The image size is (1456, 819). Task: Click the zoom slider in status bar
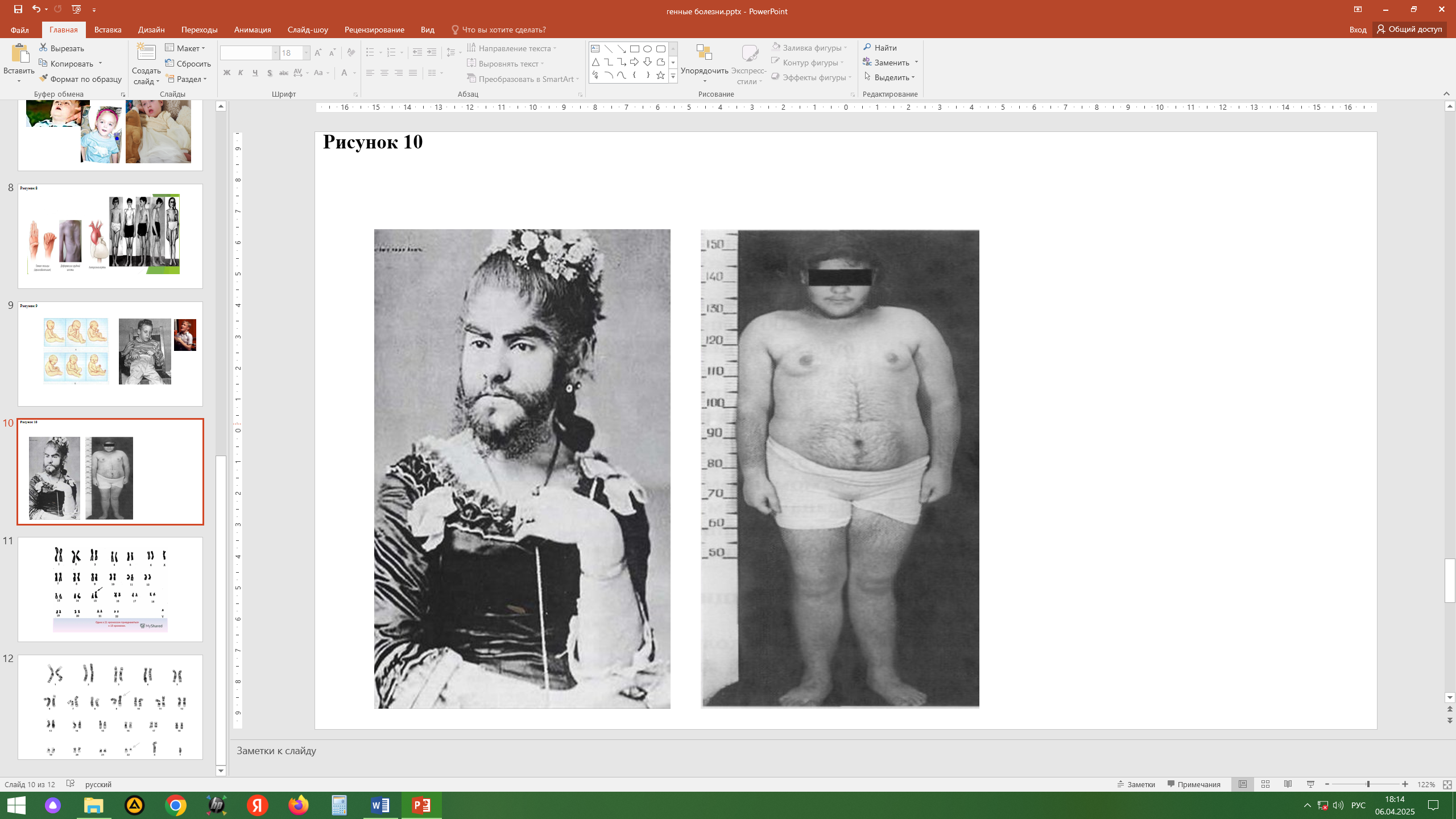1368,784
